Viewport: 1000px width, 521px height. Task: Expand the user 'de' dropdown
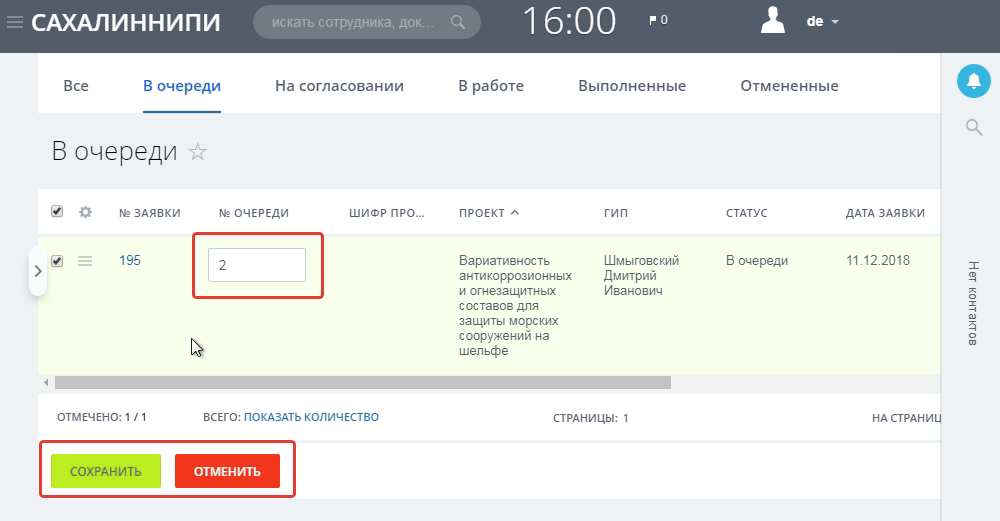click(x=823, y=21)
